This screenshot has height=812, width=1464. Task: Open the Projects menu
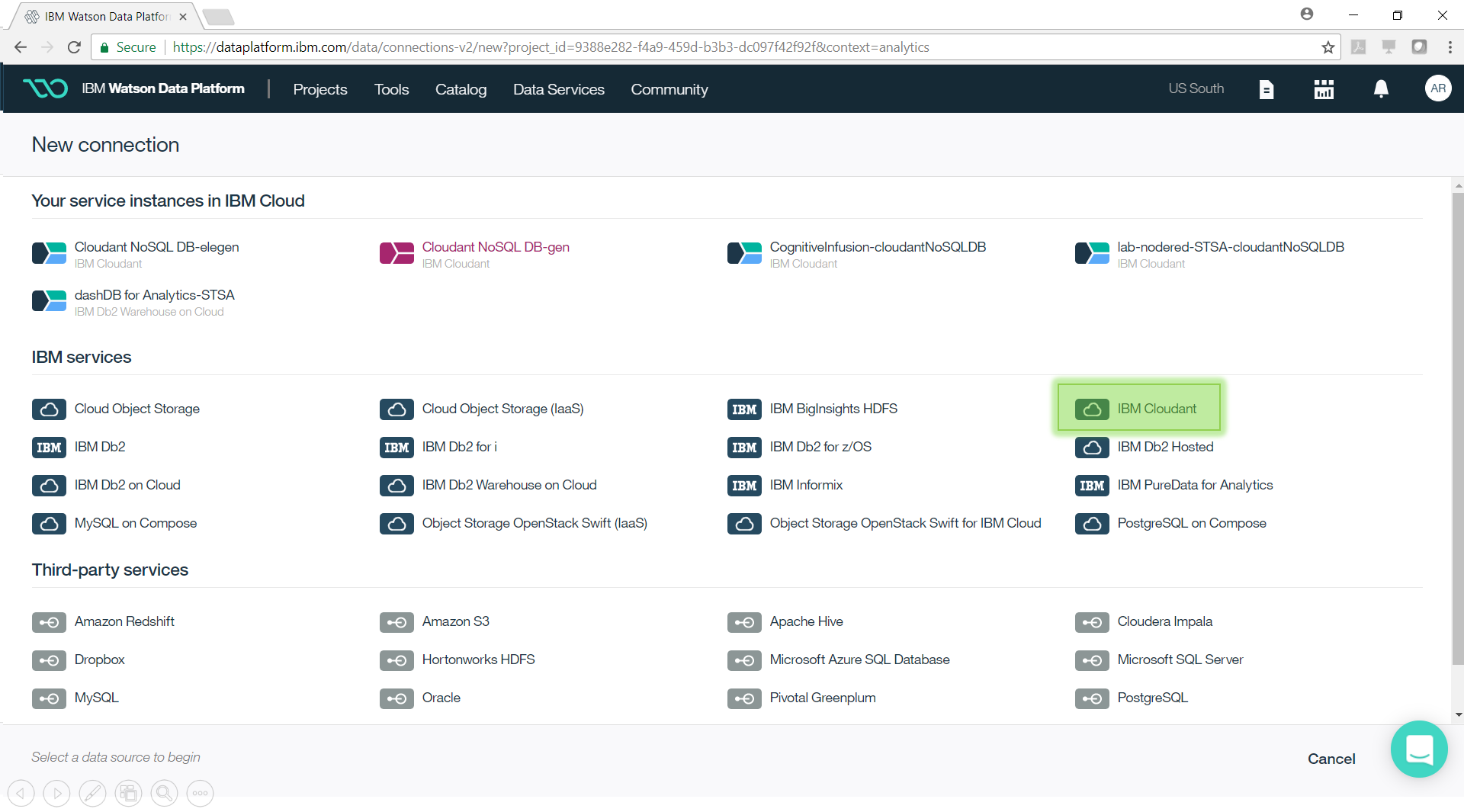[x=320, y=89]
